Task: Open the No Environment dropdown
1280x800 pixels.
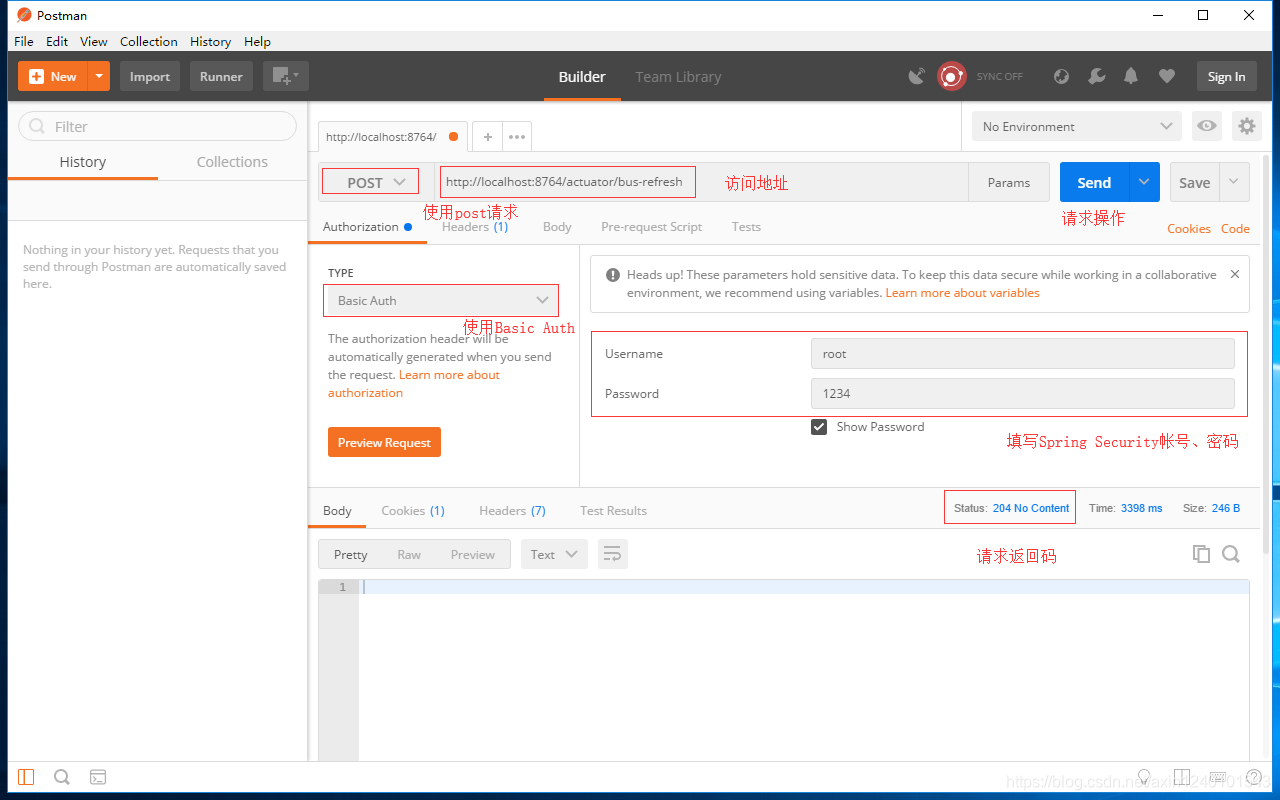Action: [1077, 126]
